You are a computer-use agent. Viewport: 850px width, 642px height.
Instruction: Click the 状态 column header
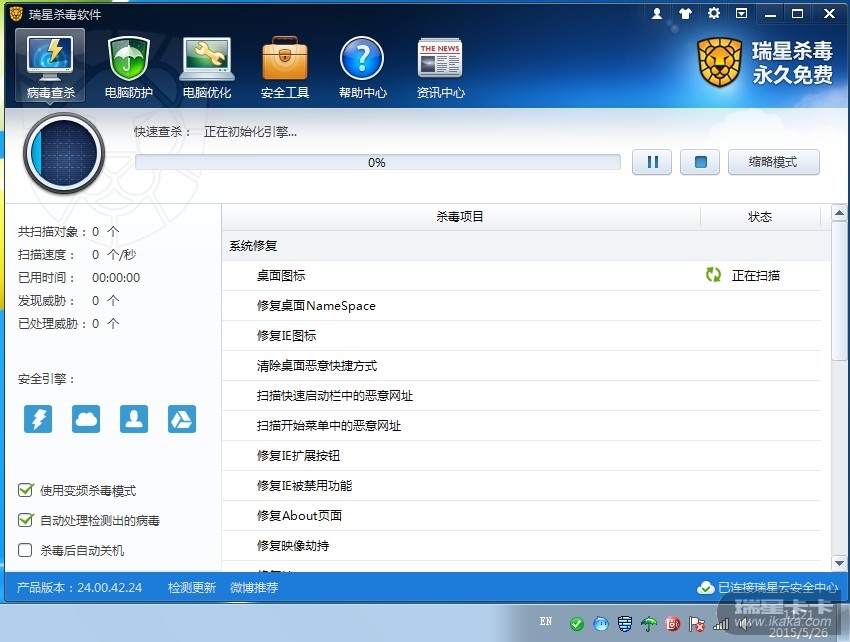(x=760, y=217)
